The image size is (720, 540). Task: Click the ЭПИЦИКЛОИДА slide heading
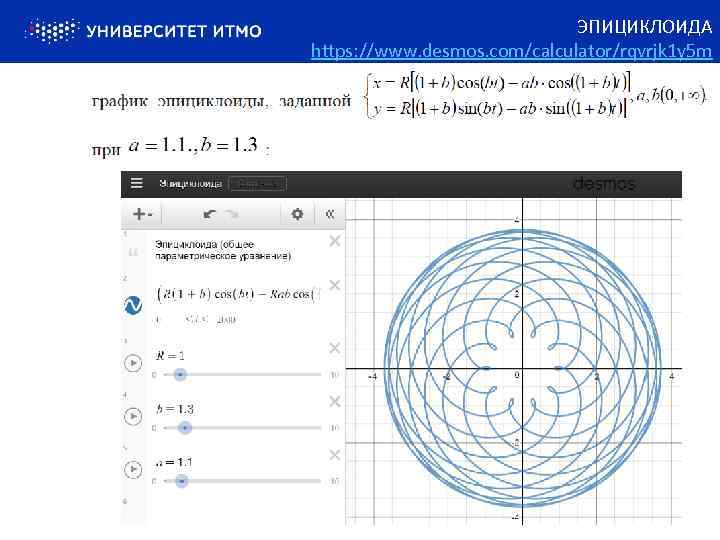[644, 27]
